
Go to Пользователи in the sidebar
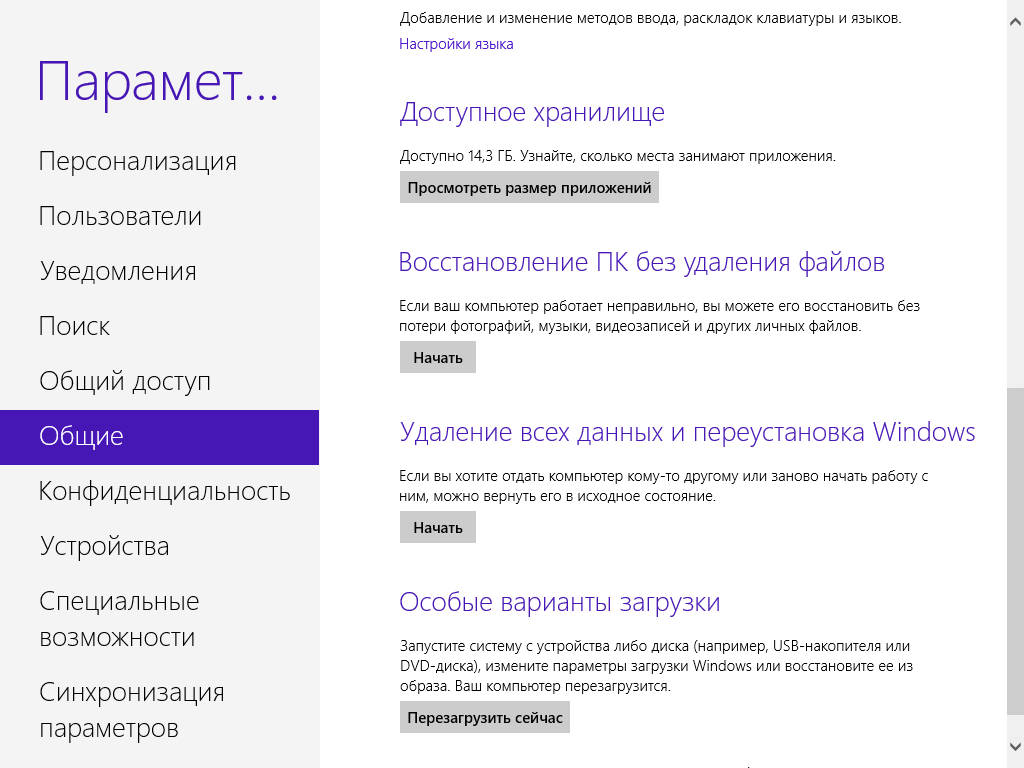[120, 217]
